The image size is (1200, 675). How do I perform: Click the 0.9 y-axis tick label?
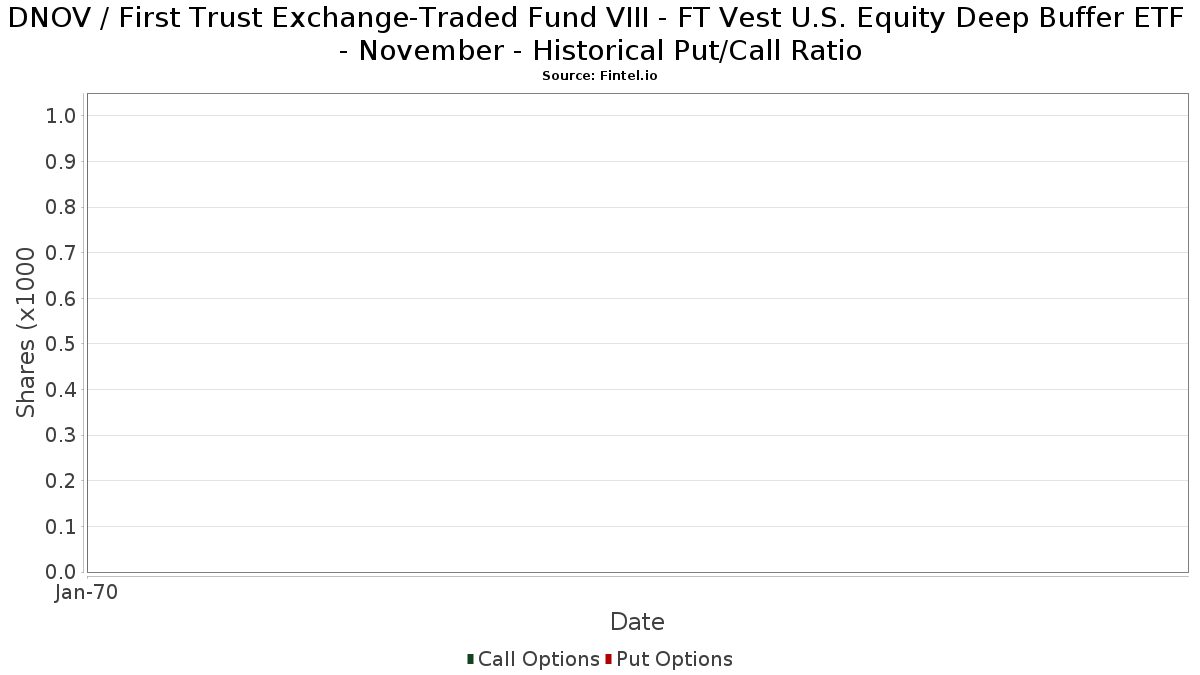coord(61,162)
